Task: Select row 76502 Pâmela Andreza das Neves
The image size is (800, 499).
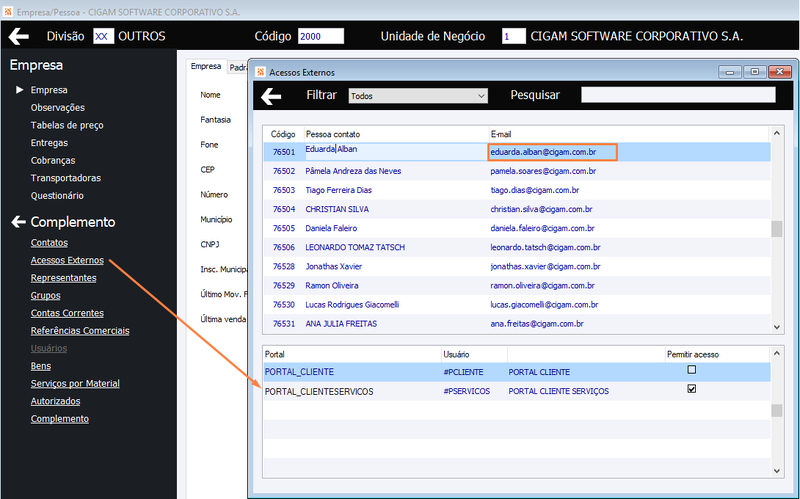Action: point(517,171)
